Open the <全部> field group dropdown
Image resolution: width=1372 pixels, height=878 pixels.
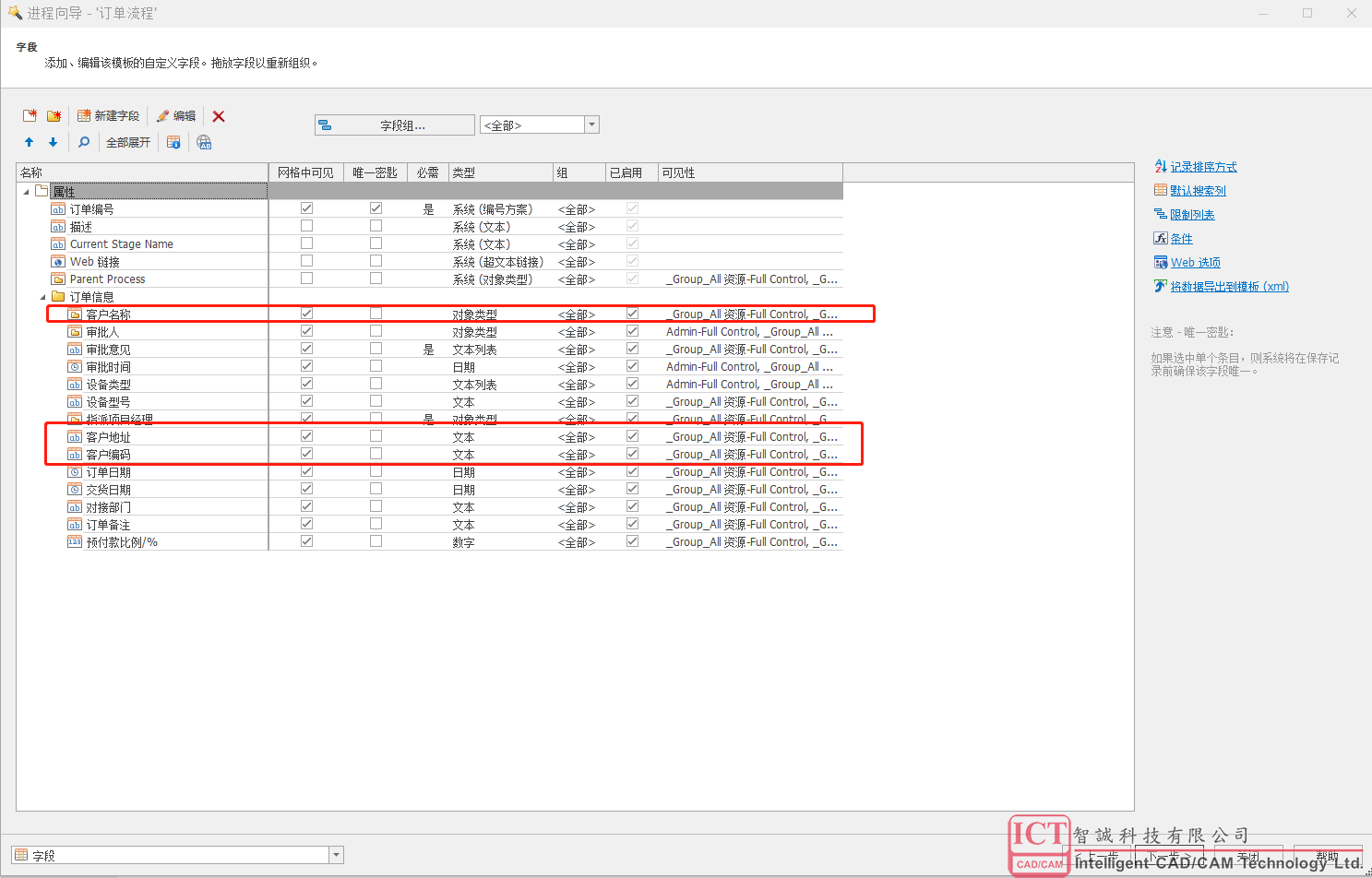[x=592, y=125]
